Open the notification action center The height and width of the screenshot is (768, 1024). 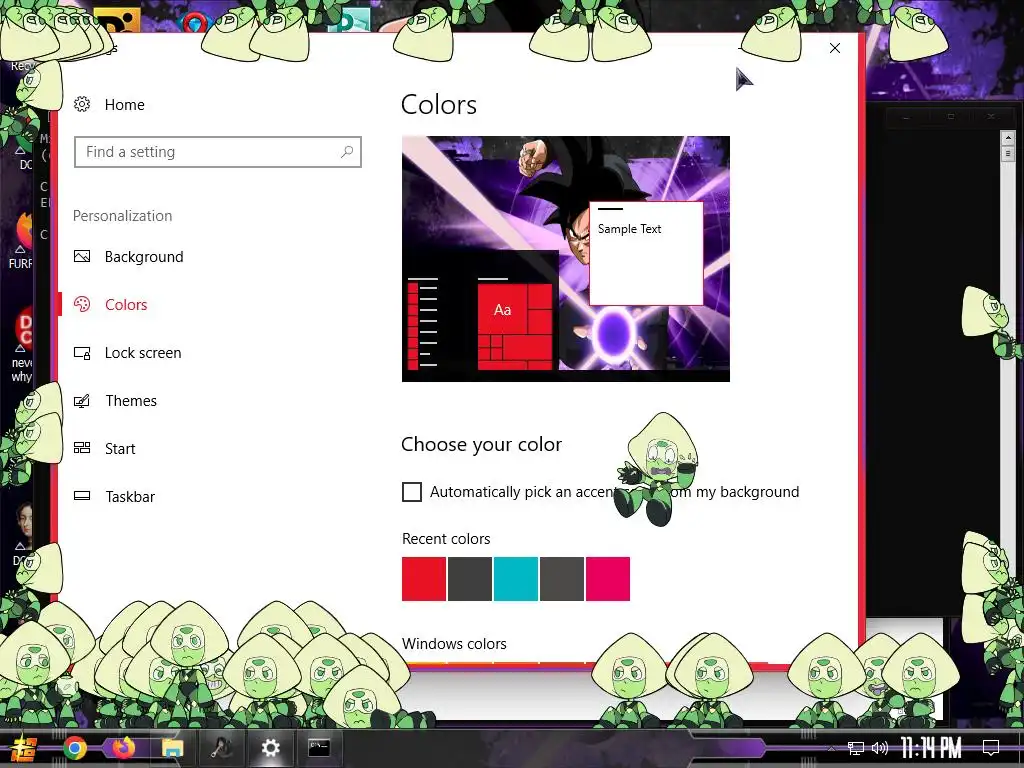tap(991, 748)
